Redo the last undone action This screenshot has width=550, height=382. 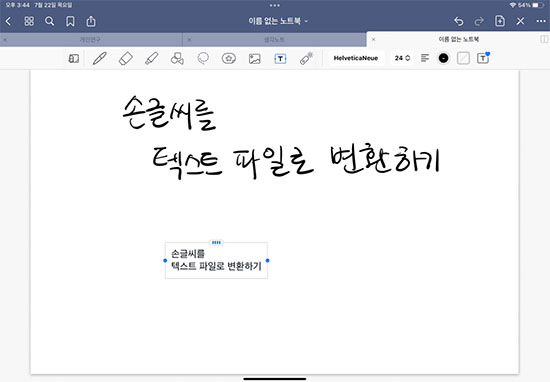click(479, 21)
